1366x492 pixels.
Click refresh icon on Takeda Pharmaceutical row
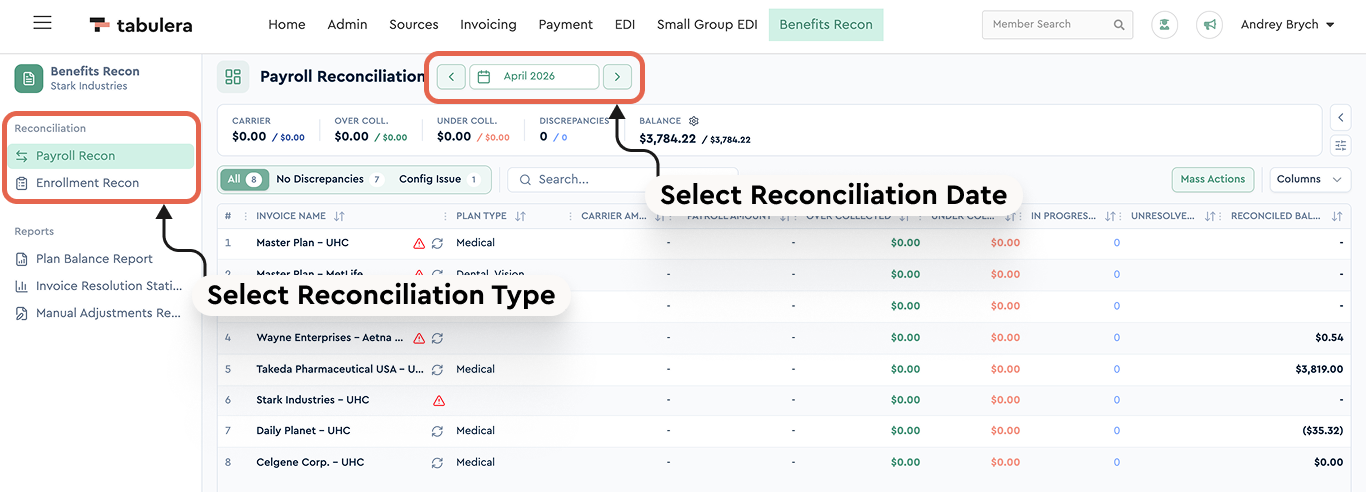coord(437,370)
